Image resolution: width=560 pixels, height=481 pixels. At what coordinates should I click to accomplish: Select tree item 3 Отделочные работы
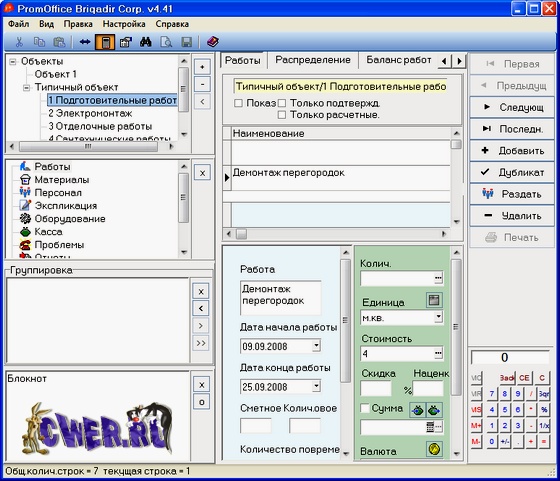[100, 126]
